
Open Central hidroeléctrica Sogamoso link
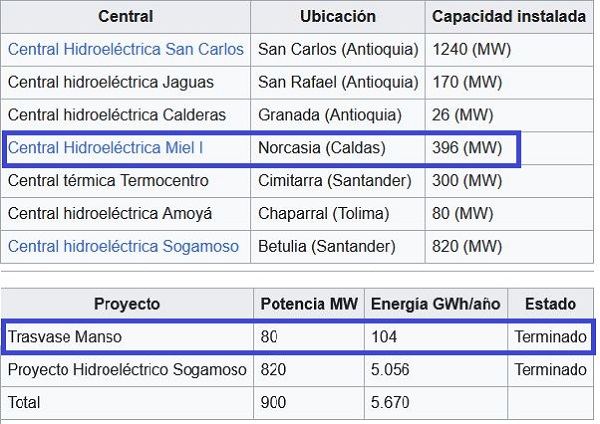pyautogui.click(x=123, y=246)
